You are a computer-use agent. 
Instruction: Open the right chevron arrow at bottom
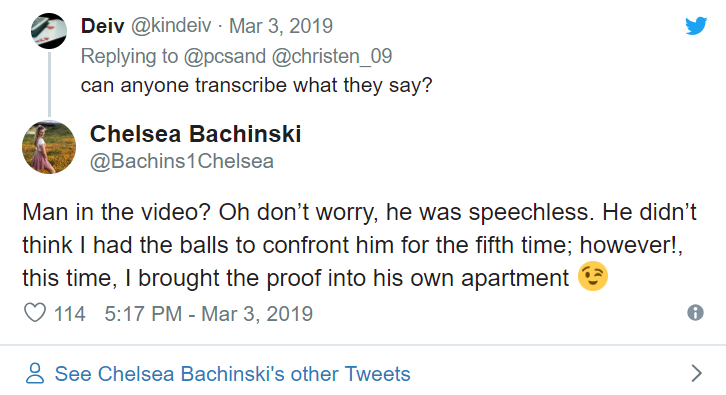point(696,373)
